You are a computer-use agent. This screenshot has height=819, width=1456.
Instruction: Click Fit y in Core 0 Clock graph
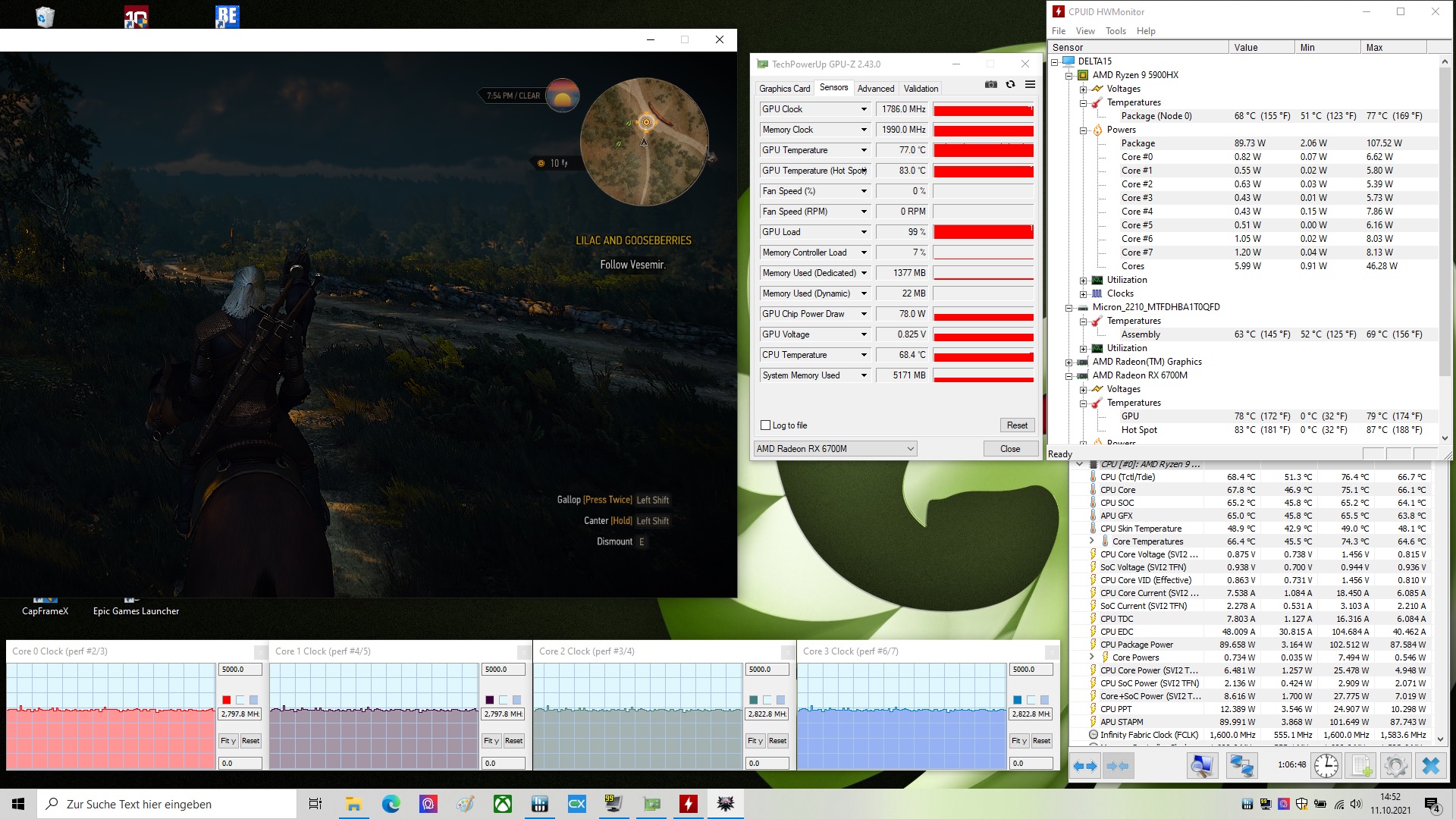pos(227,741)
